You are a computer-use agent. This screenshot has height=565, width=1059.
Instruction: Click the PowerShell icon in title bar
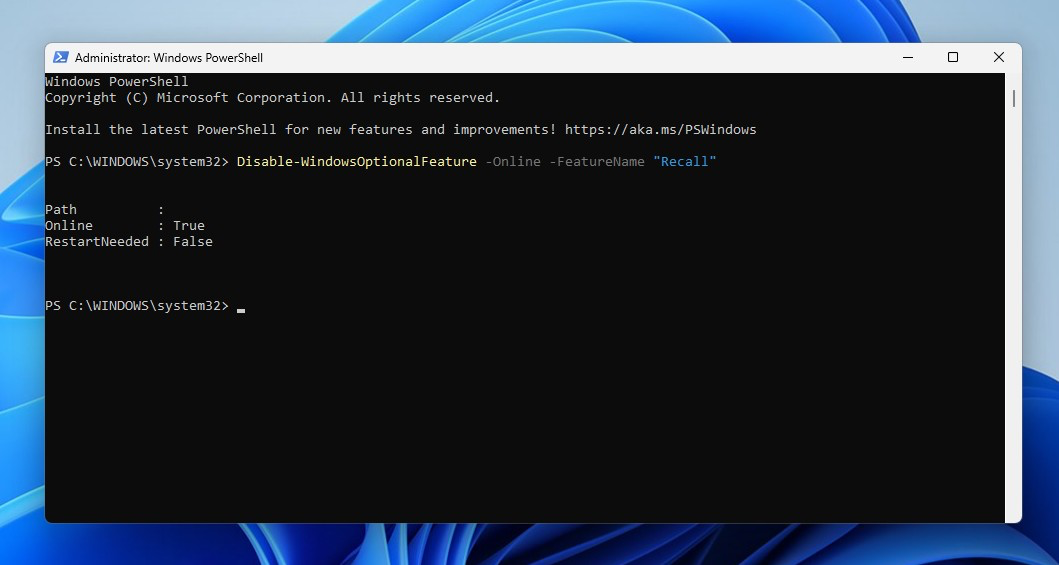60,58
